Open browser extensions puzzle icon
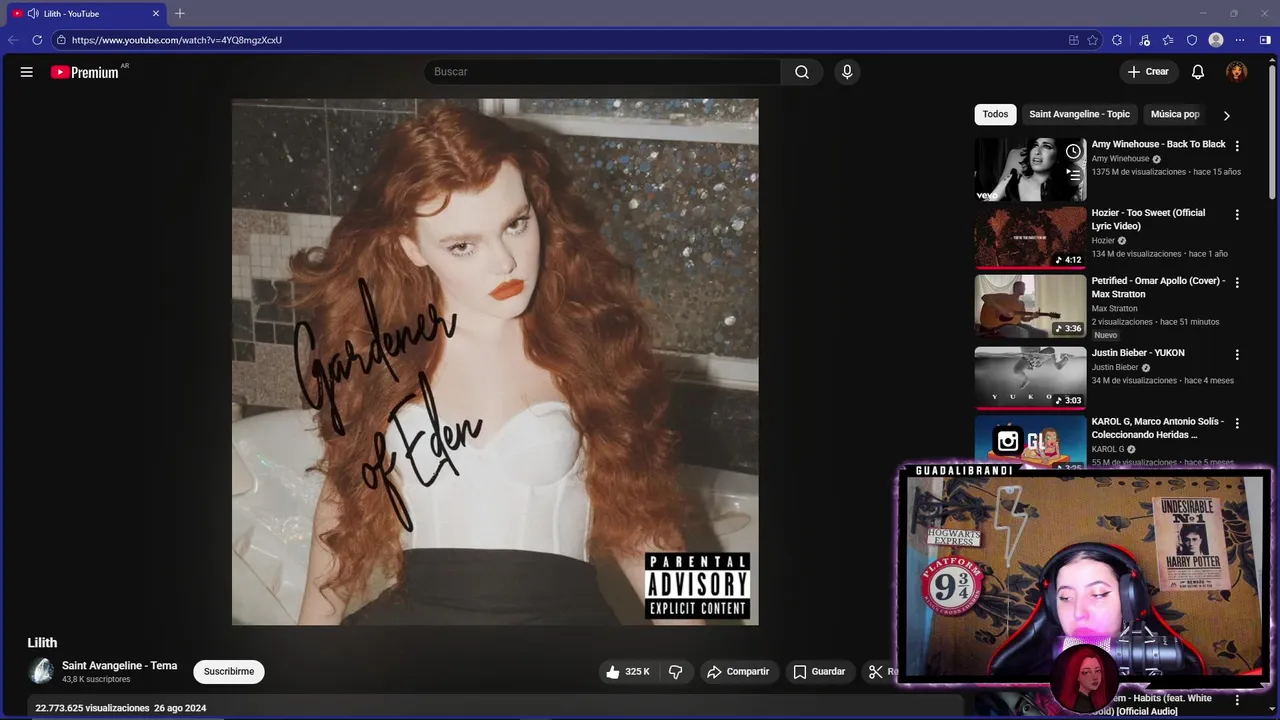The height and width of the screenshot is (720, 1280). coord(1117,40)
